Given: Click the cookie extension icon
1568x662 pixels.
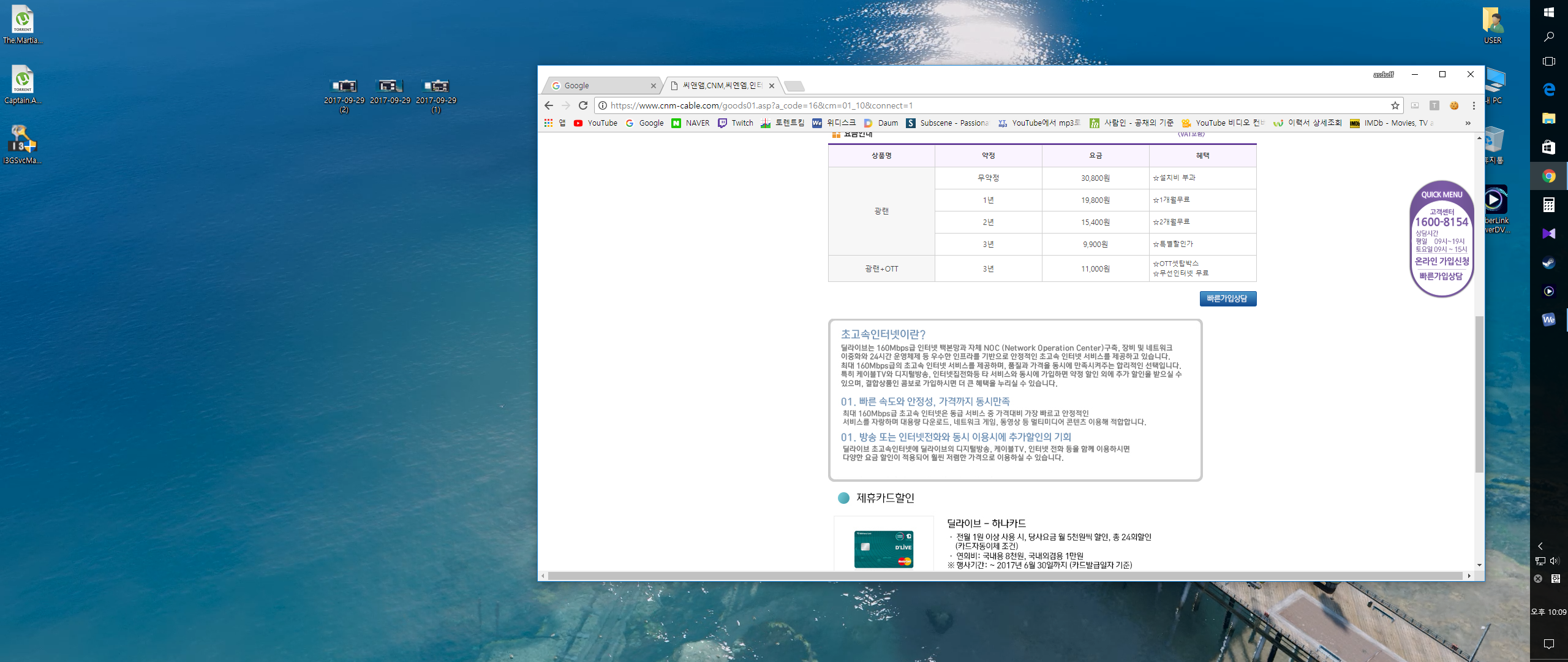Looking at the screenshot, I should (x=1454, y=105).
